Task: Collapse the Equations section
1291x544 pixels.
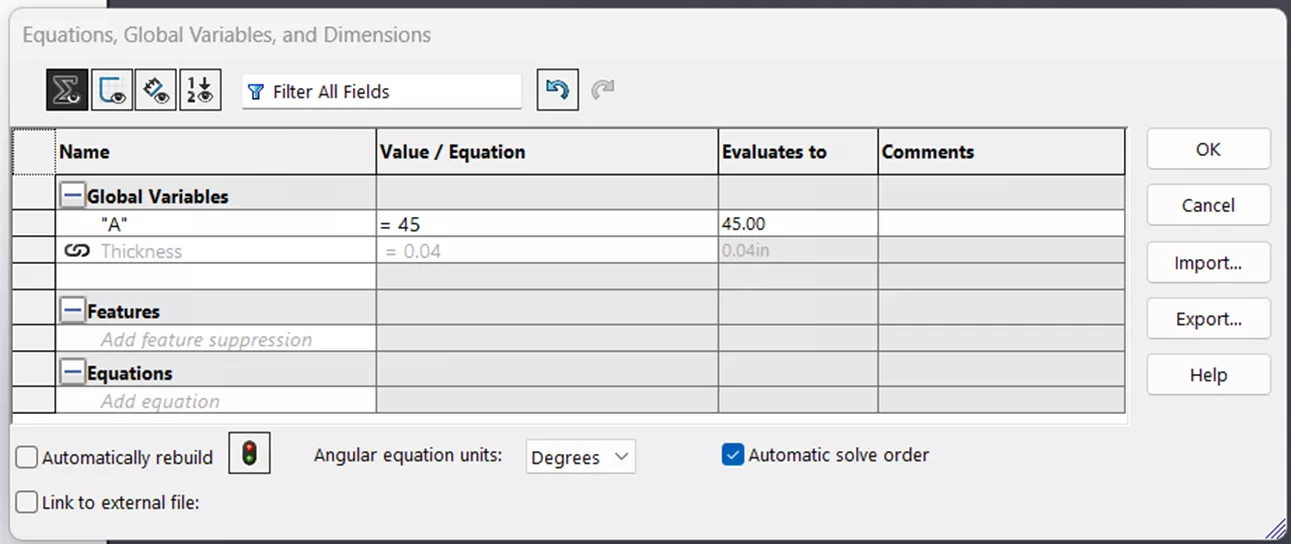Action: [72, 373]
